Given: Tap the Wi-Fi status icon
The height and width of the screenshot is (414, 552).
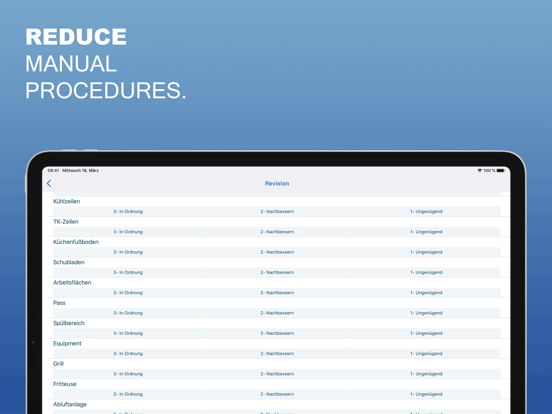Looking at the screenshot, I should tap(479, 170).
